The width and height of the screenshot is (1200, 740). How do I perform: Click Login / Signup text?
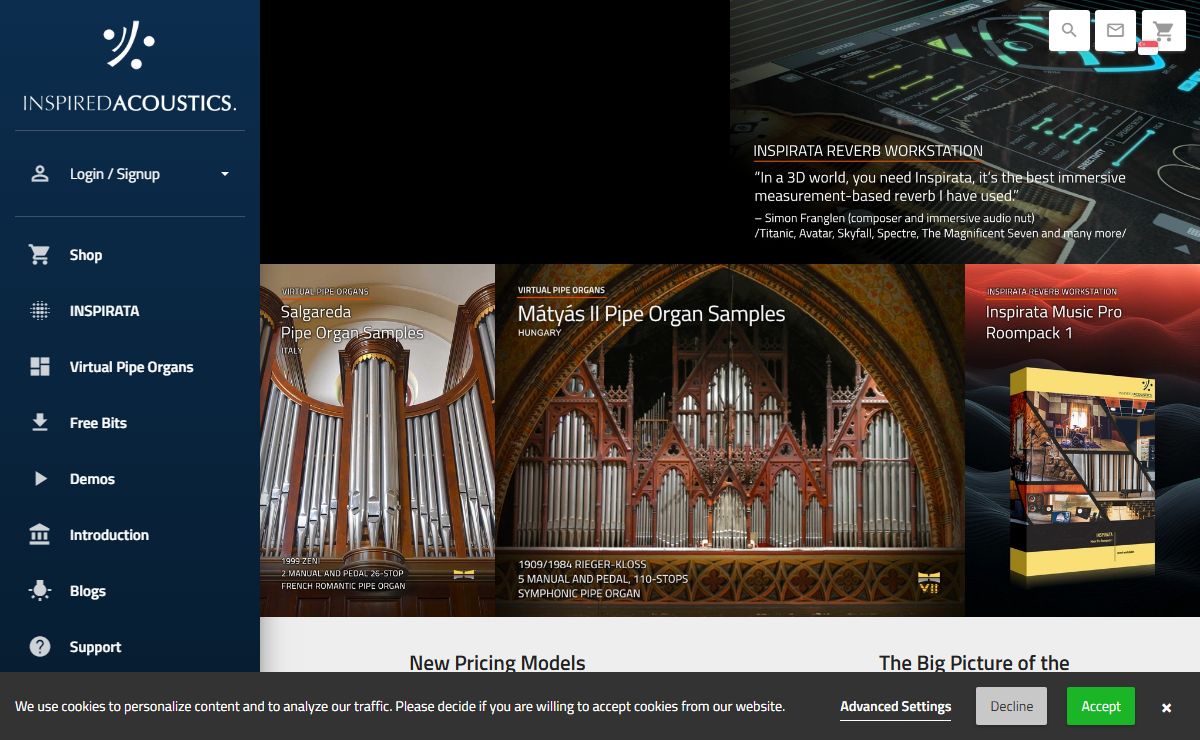[115, 174]
